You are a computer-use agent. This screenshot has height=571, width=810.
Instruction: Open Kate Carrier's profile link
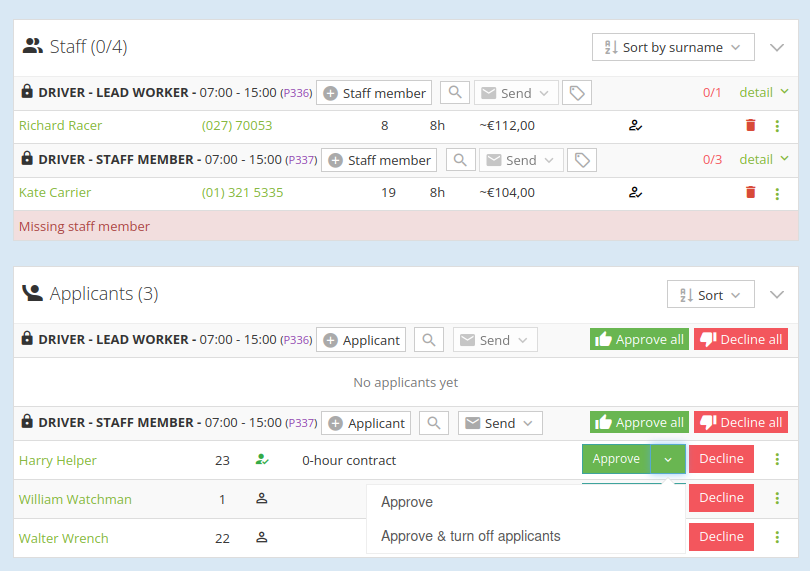click(55, 193)
